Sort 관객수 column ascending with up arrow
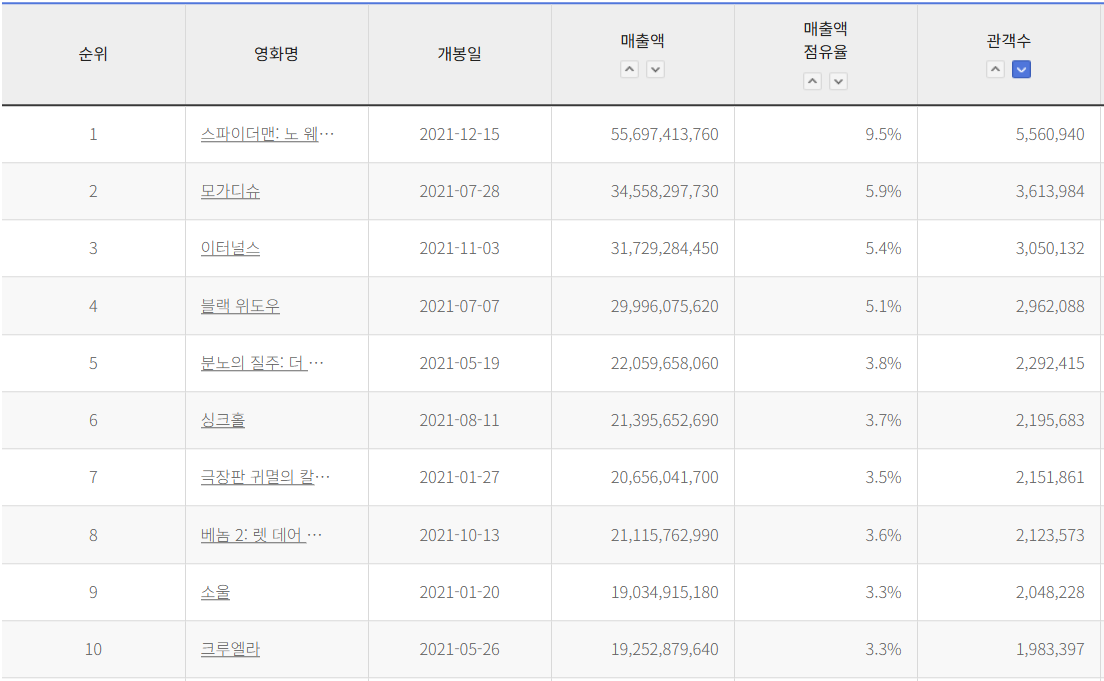The width and height of the screenshot is (1104, 681). tap(995, 69)
